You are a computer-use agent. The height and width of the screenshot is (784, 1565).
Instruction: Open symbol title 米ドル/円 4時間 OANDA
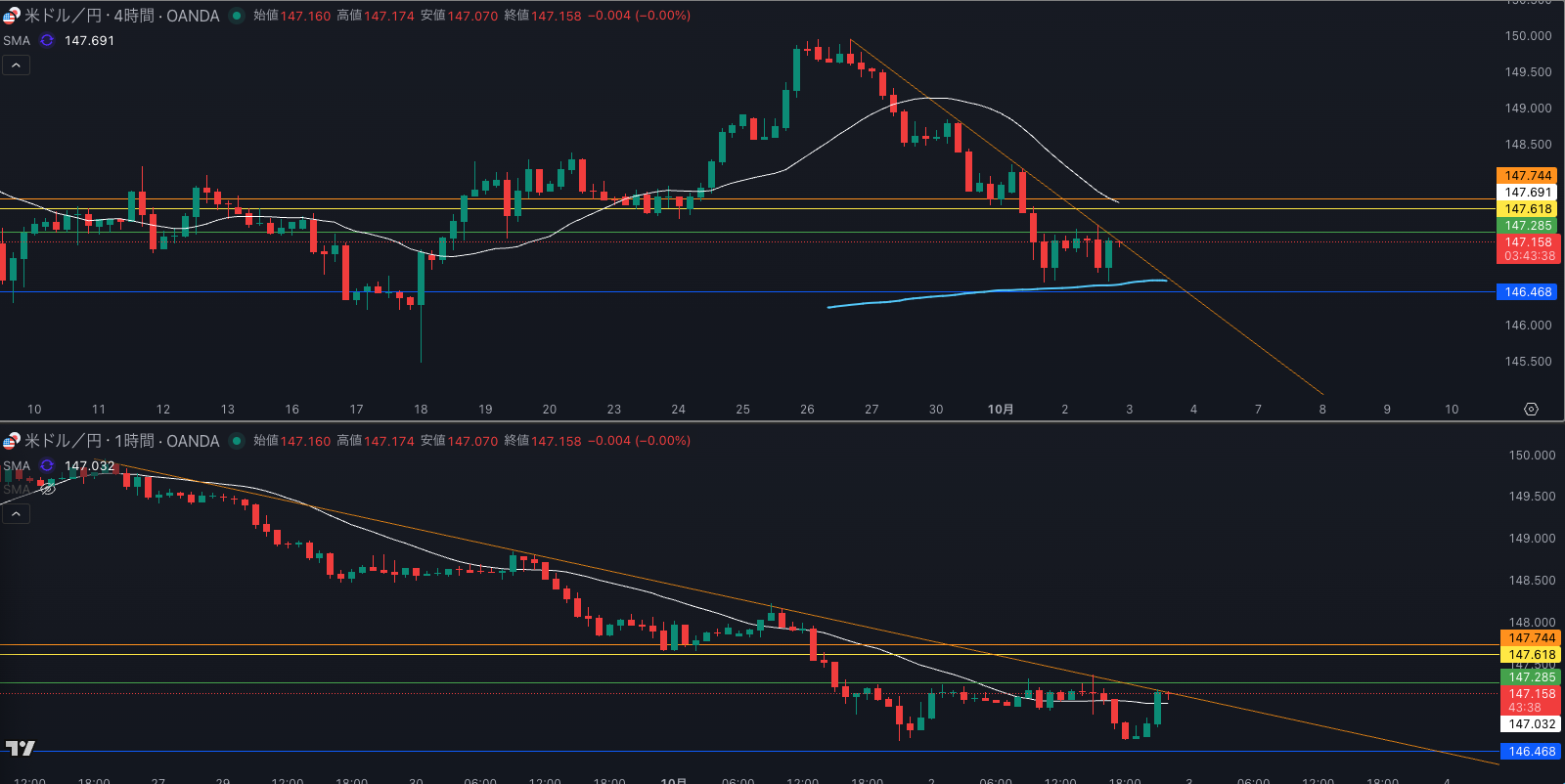[121, 16]
